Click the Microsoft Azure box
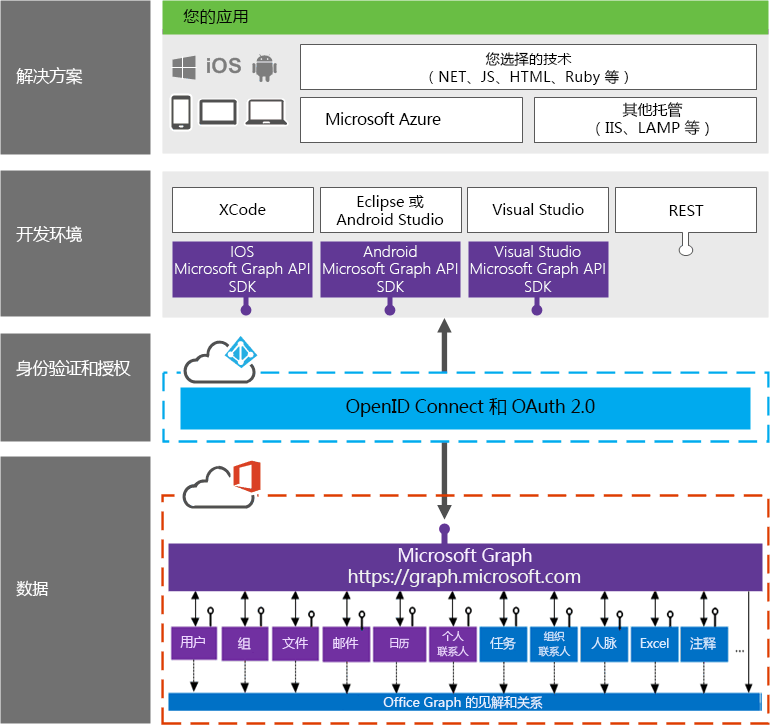Screen dimensions: 770x725 pos(411,119)
